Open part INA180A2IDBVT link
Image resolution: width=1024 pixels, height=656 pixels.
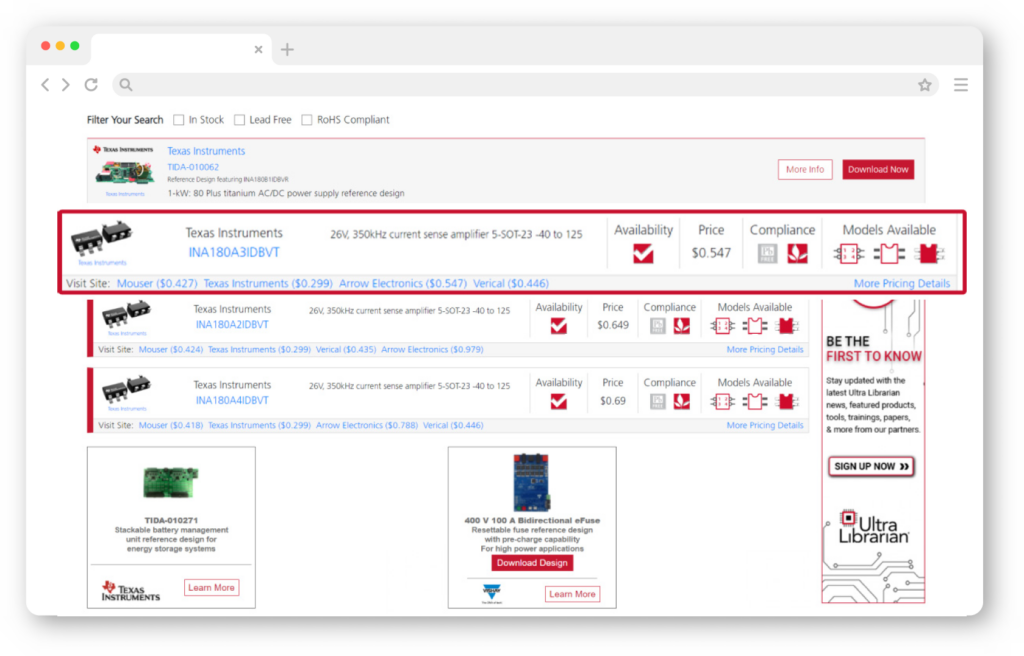click(232, 325)
